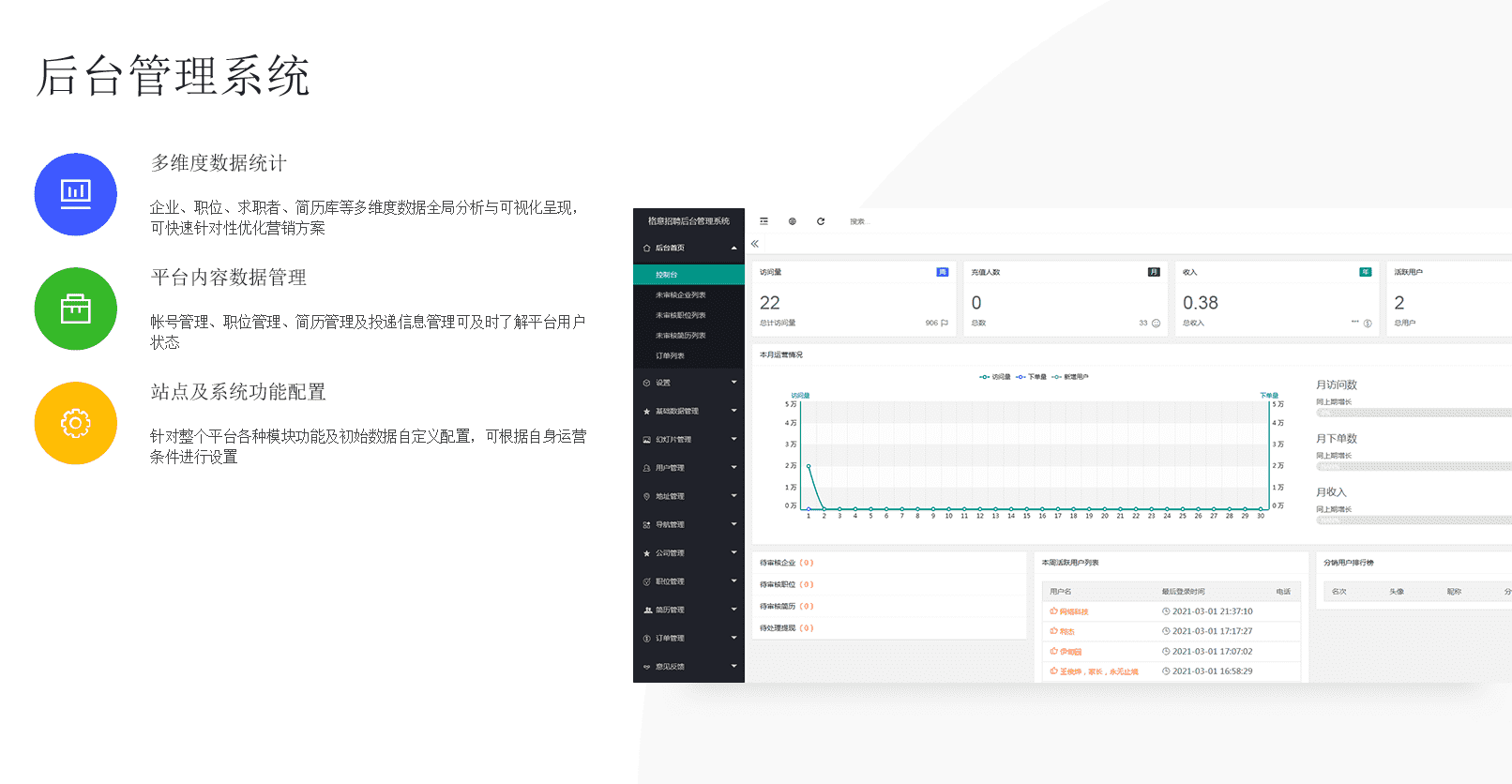Click the smiley icon in 充值人数 card
Screen dimensions: 1512x784
pyautogui.click(x=1156, y=323)
